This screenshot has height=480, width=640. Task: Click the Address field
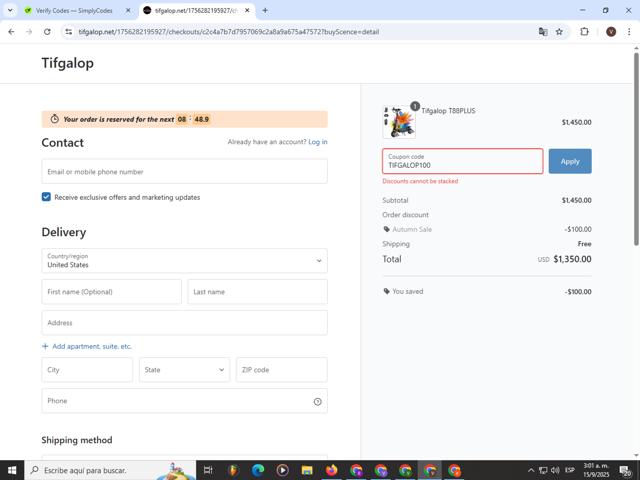coord(184,323)
